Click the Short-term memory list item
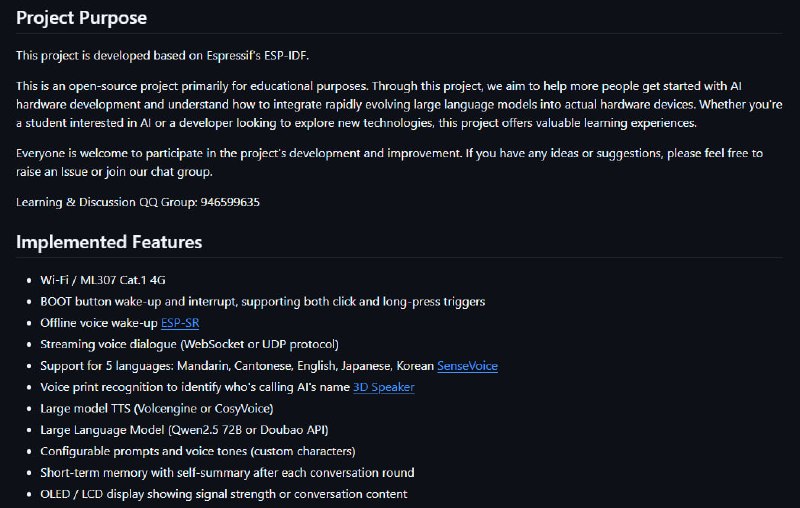 (227, 473)
